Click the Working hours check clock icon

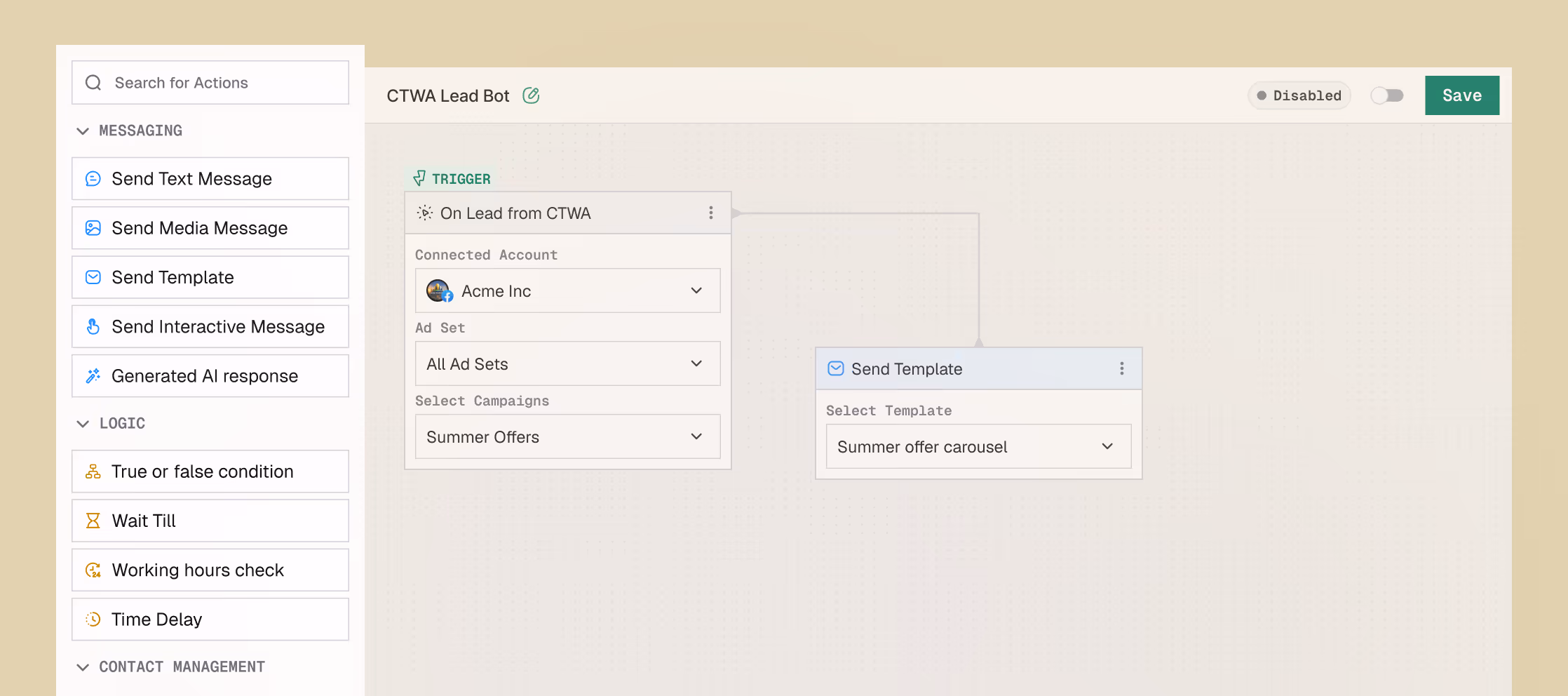[x=93, y=570]
